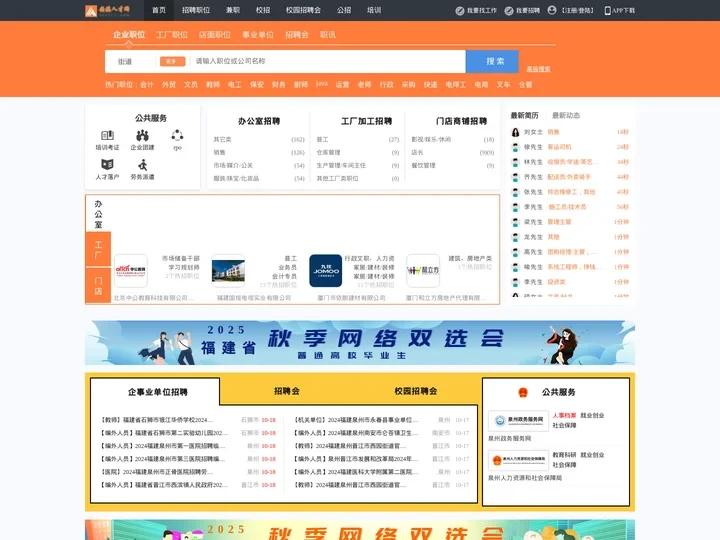Switch to the 最新动态 tab
The width and height of the screenshot is (720, 540).
(x=566, y=115)
